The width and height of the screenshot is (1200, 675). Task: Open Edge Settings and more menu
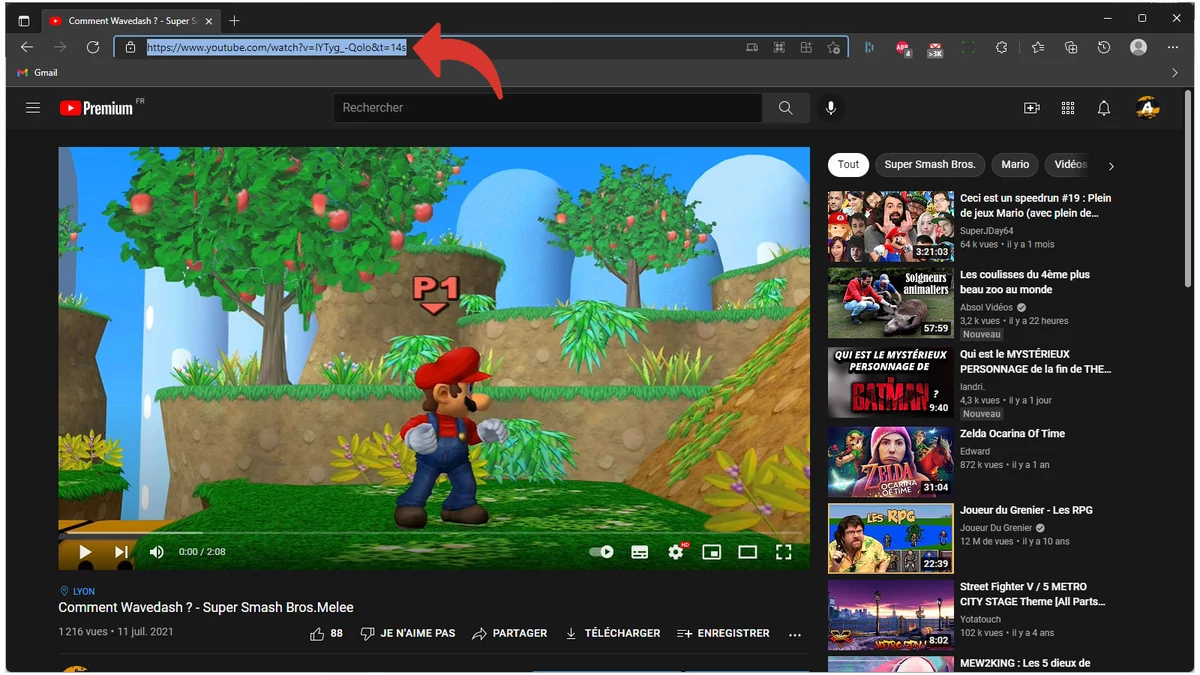(1173, 47)
